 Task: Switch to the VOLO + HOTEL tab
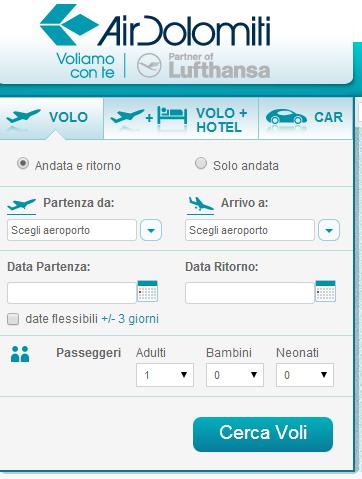181,118
